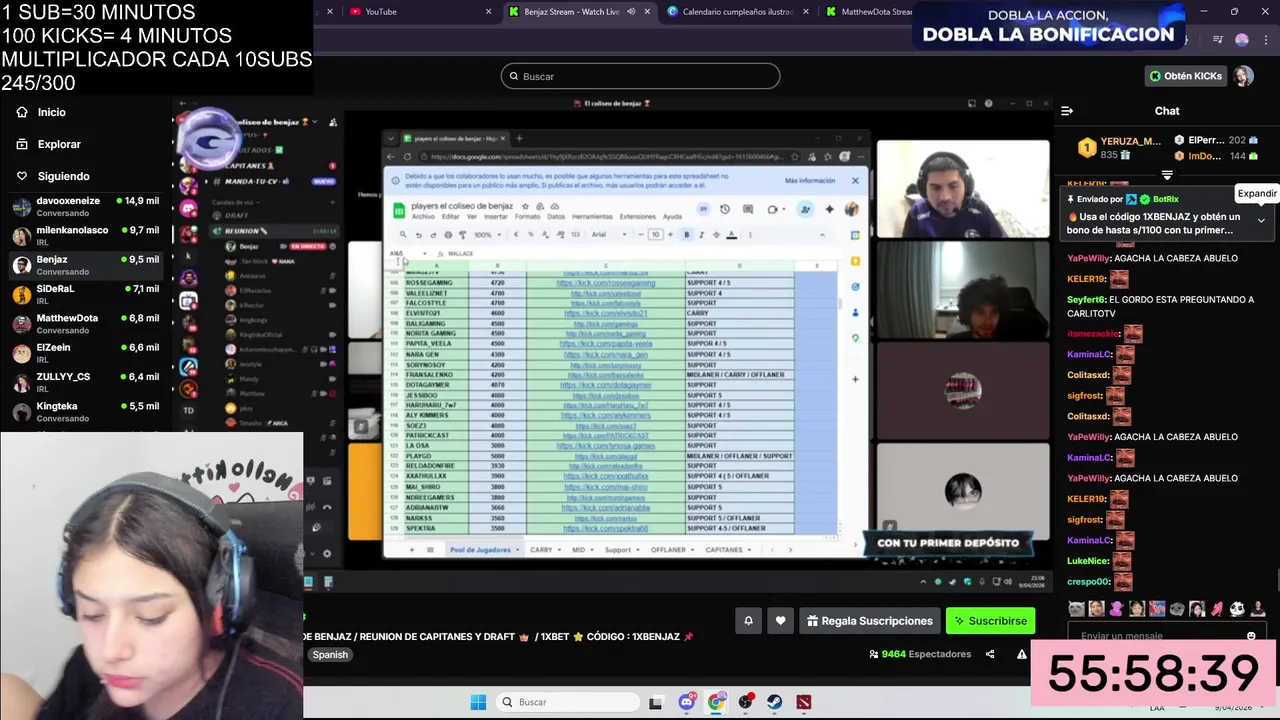
Task: Expand the pinned BotRix message
Action: coord(1261,220)
